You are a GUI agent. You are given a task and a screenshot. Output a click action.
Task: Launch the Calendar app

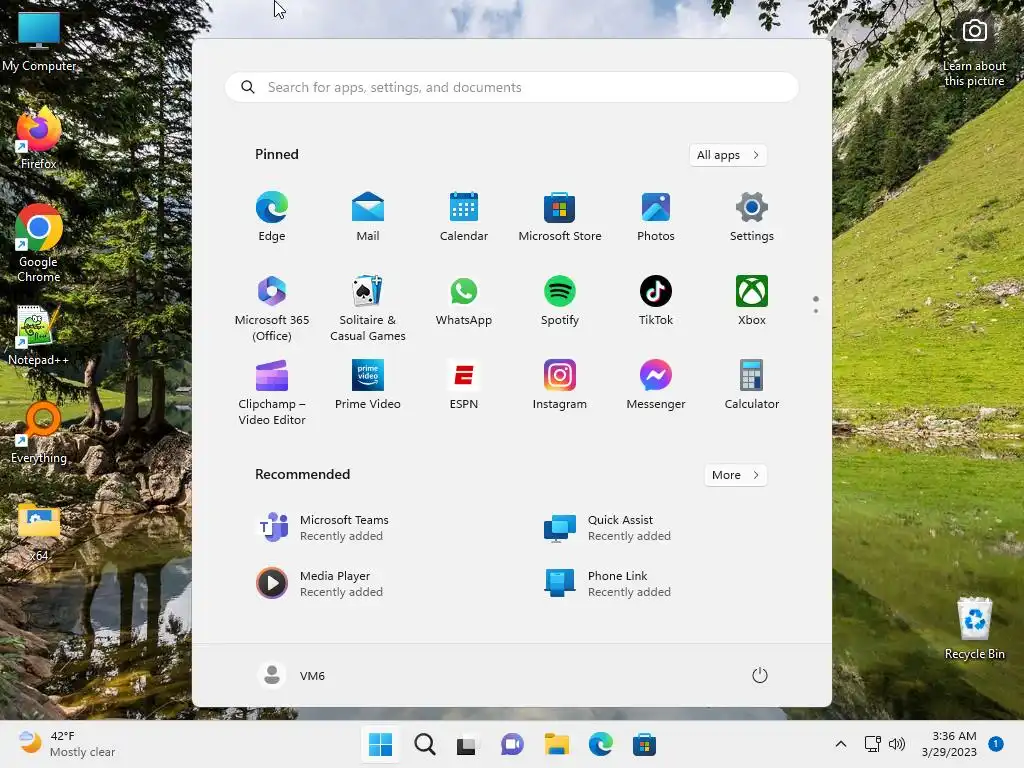coord(464,217)
